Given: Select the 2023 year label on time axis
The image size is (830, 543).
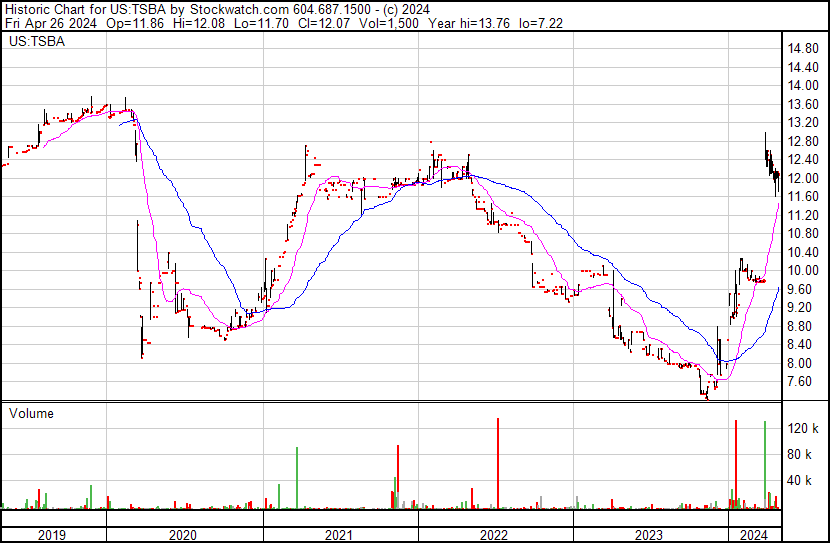Looking at the screenshot, I should 649,535.
